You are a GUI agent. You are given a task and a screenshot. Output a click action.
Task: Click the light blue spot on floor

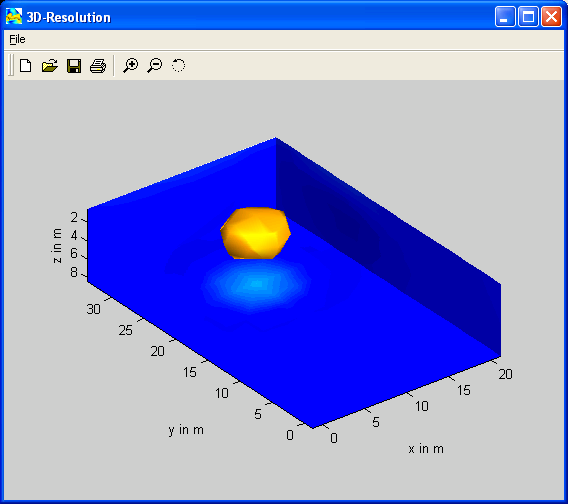coord(256,284)
